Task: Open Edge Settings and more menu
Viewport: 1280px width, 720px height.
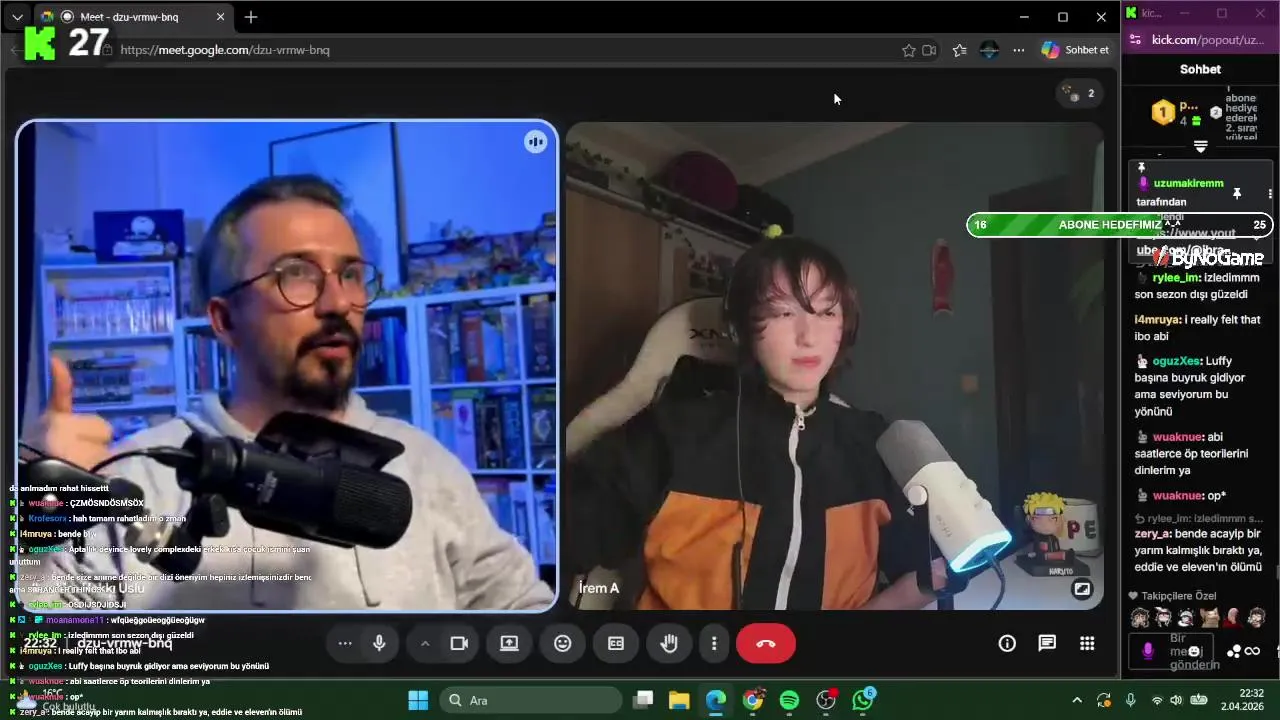Action: click(1019, 50)
